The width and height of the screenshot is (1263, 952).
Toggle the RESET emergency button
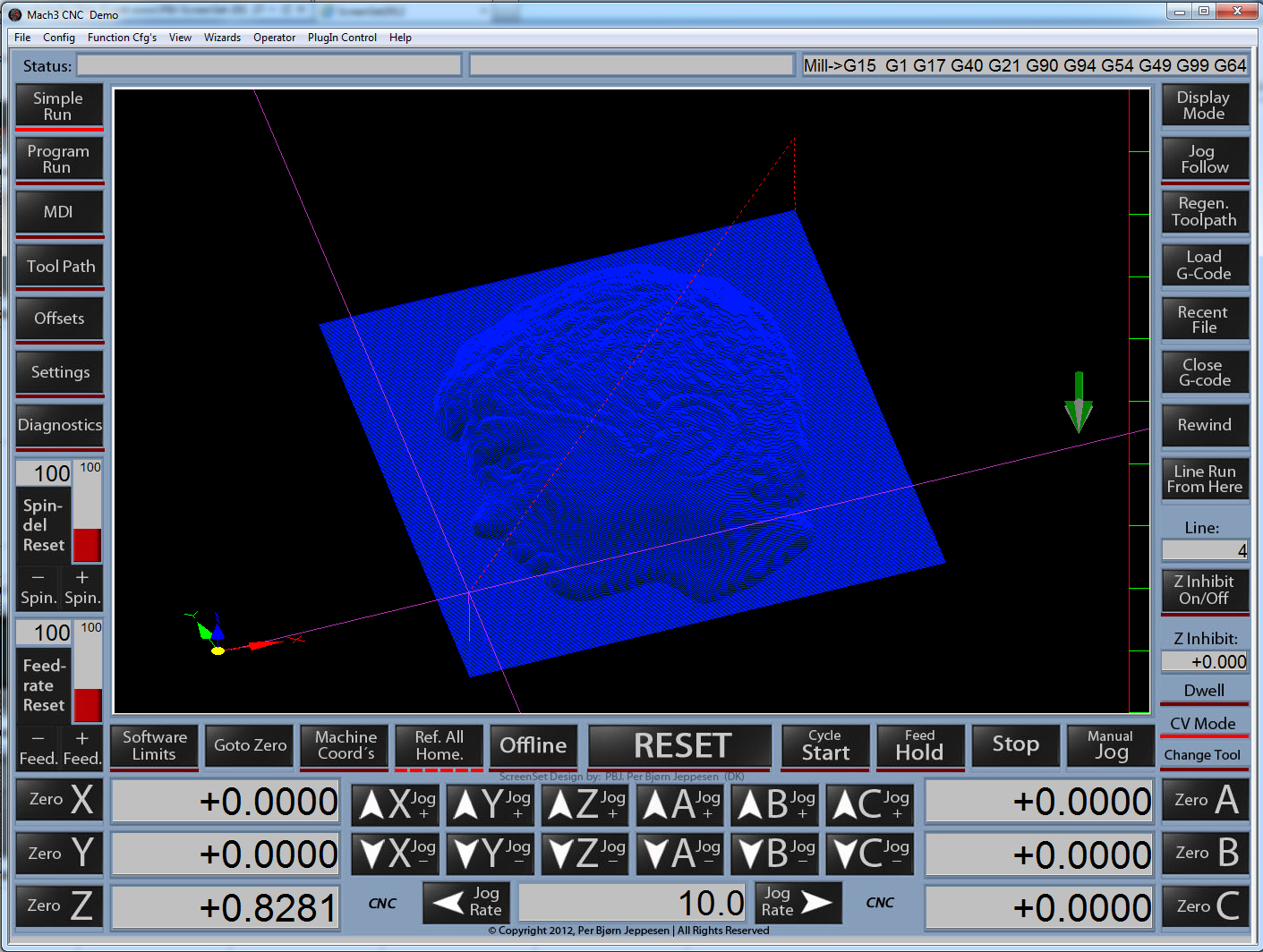680,745
